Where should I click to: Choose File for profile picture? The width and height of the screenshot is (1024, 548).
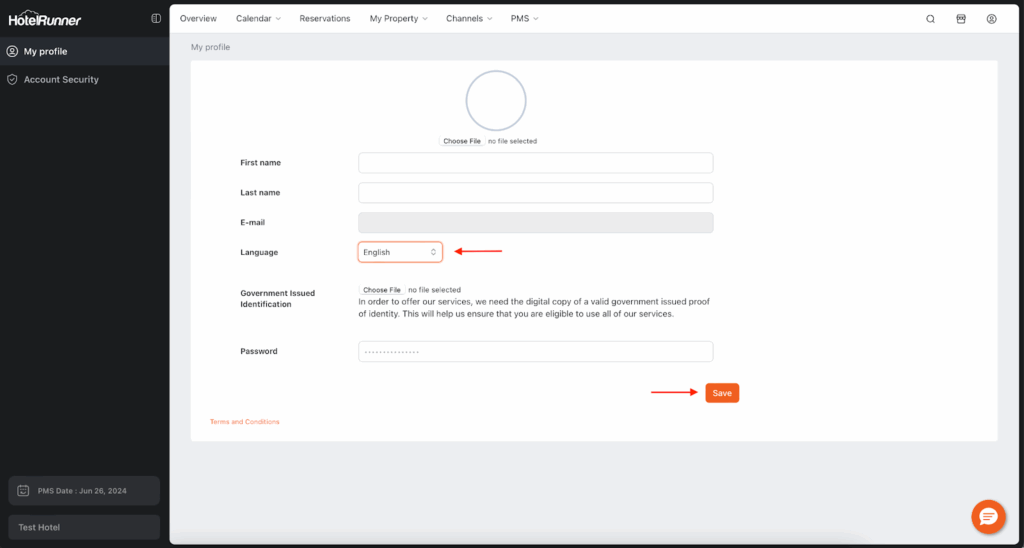click(x=462, y=141)
